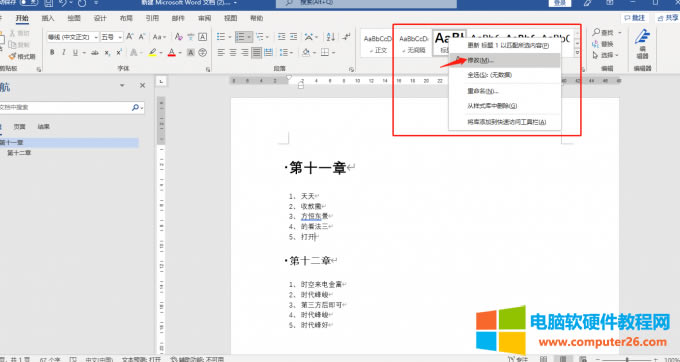This screenshot has width=680, height=362.
Task: Click the navigation search magnifier icon
Action: tap(135, 107)
